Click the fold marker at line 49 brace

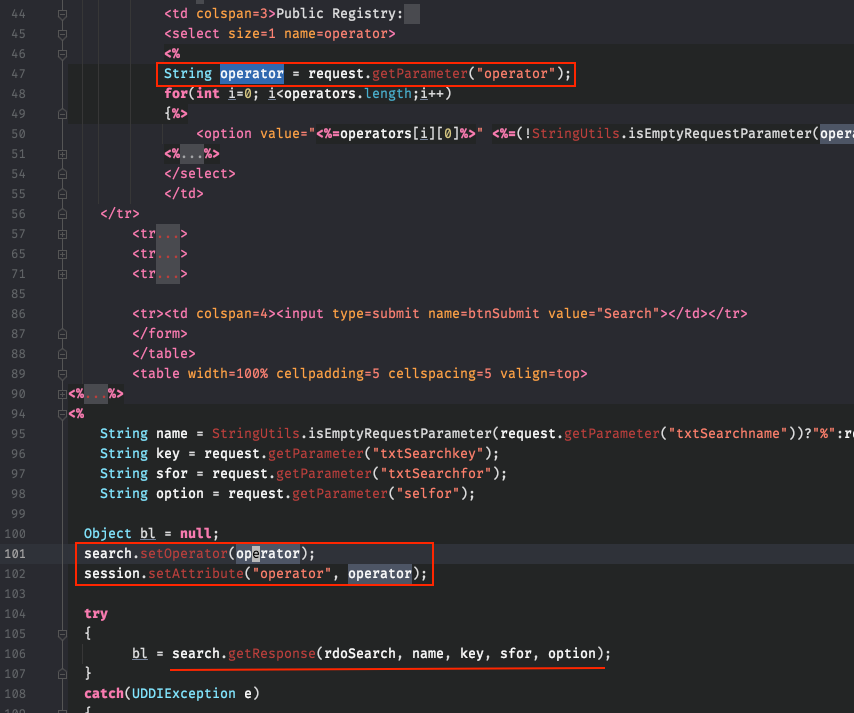pyautogui.click(x=62, y=114)
